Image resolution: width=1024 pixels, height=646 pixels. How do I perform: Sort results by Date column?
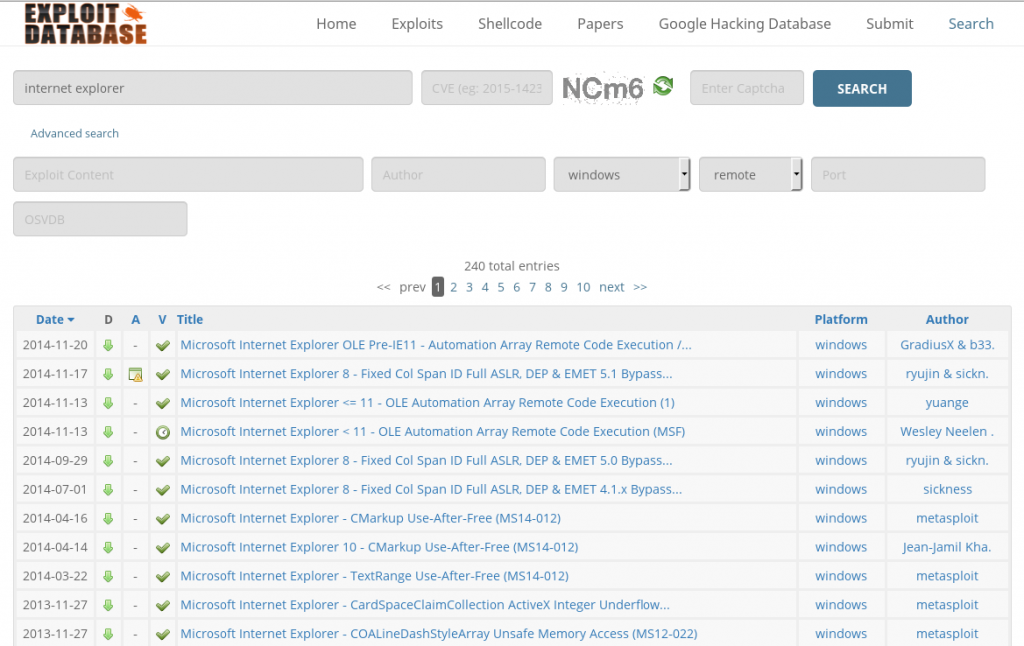pos(55,320)
